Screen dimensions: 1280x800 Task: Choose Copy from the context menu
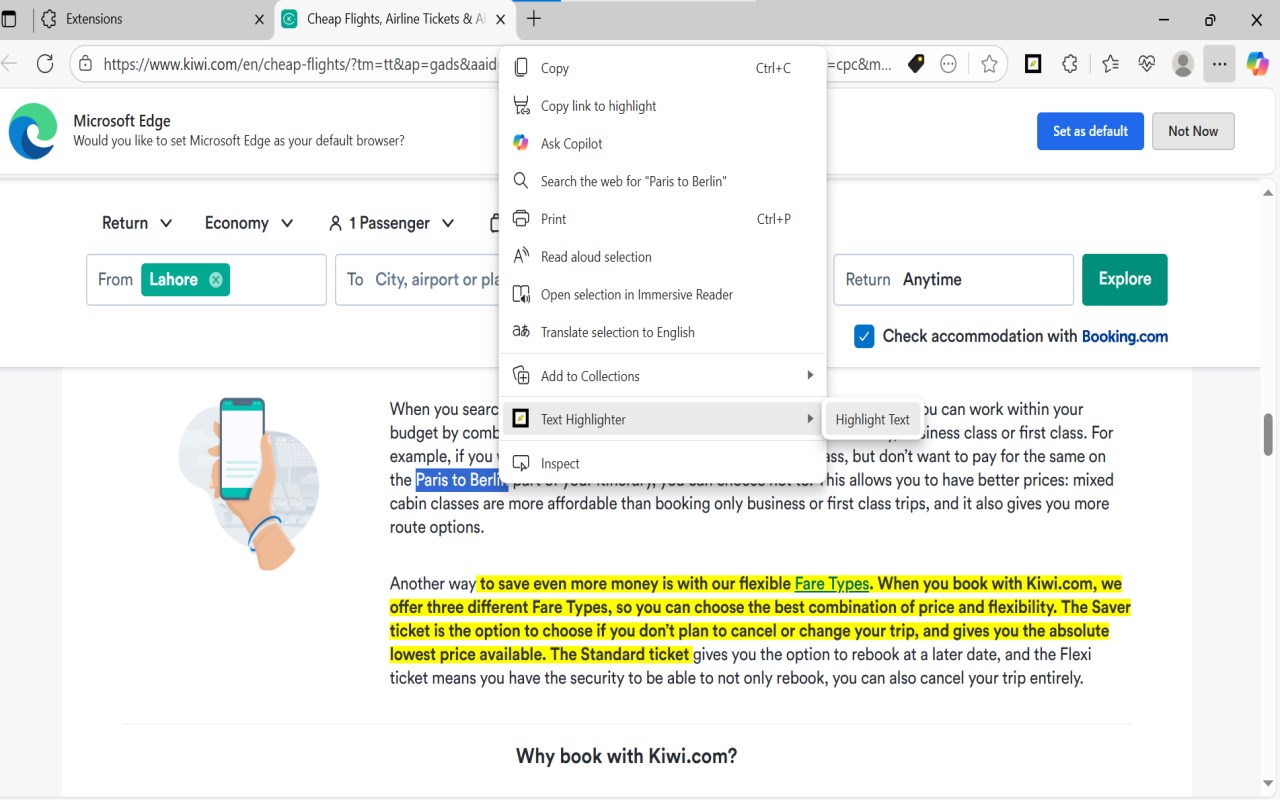(663, 68)
